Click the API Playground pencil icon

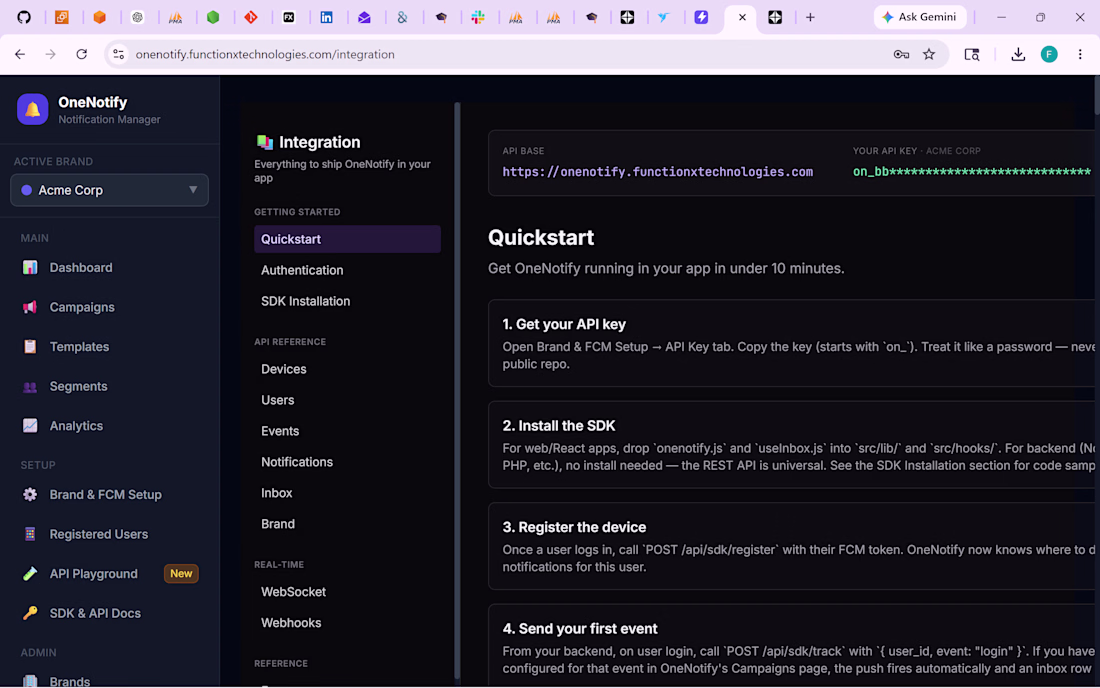pos(30,574)
